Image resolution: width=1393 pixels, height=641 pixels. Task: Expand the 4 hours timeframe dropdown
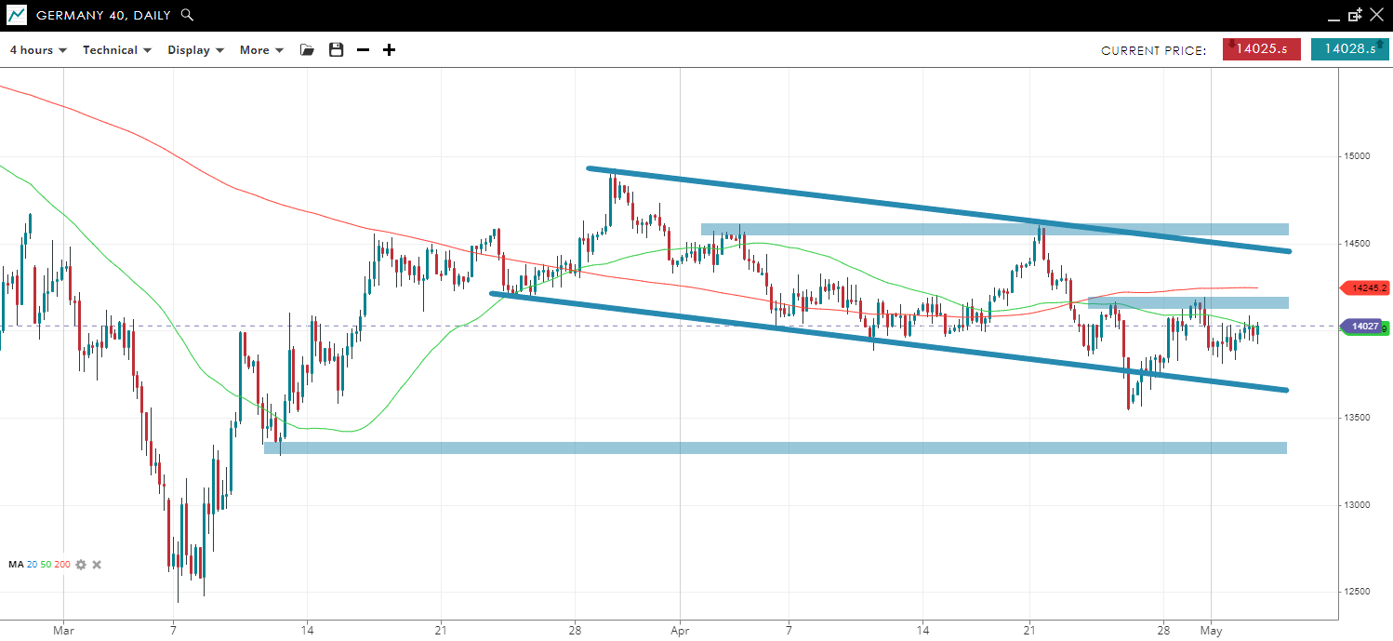click(x=38, y=50)
